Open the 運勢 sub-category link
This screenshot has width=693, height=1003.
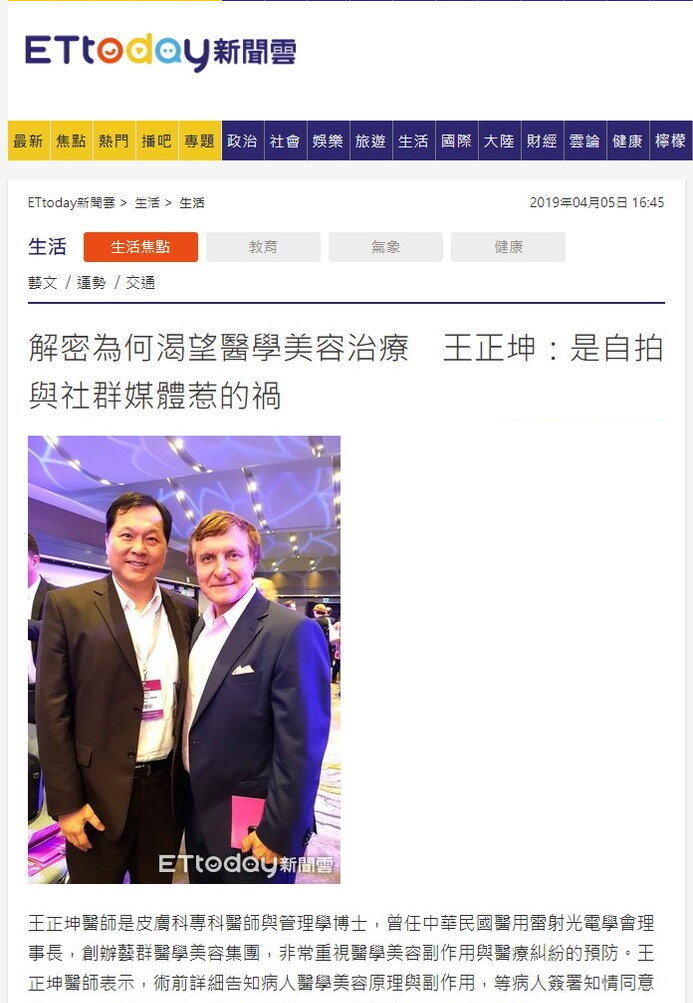click(92, 283)
